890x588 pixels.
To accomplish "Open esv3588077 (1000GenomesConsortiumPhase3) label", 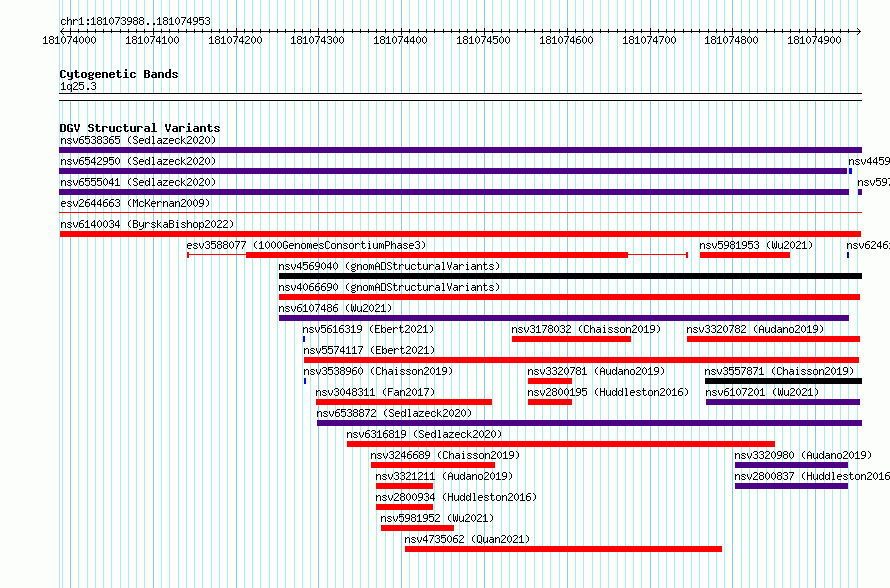I will click(x=306, y=245).
